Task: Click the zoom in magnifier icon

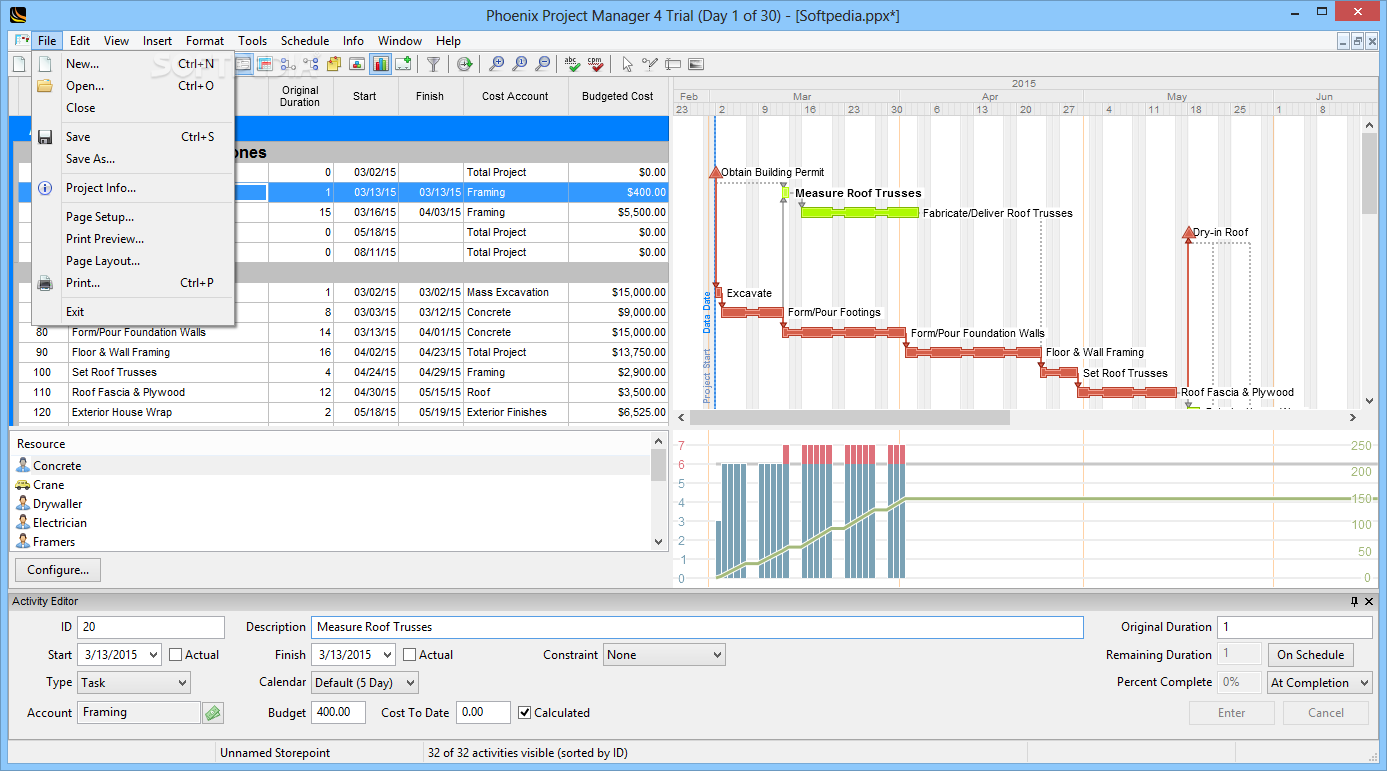Action: click(497, 64)
